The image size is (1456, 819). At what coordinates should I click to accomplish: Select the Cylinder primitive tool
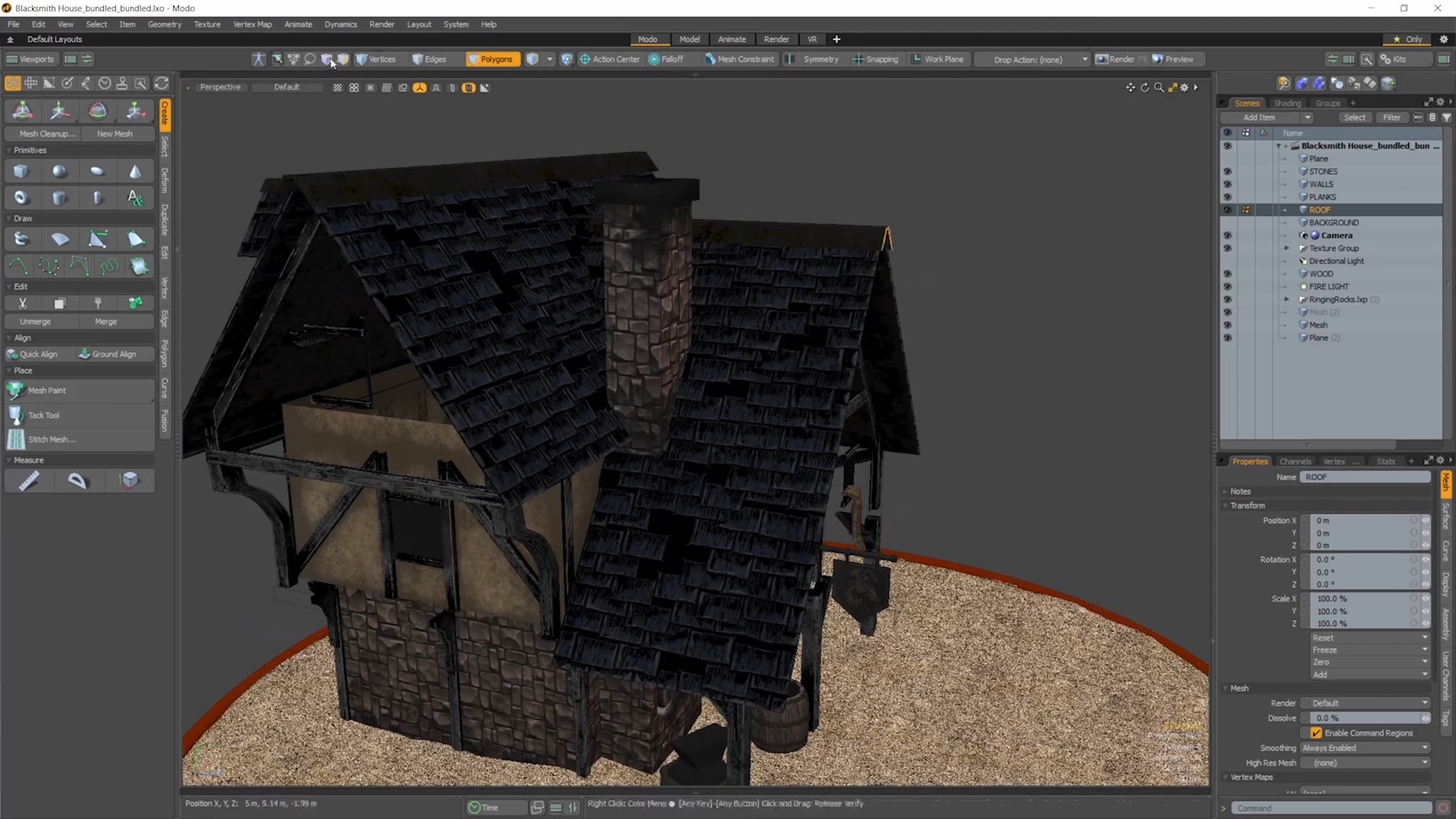(x=59, y=198)
